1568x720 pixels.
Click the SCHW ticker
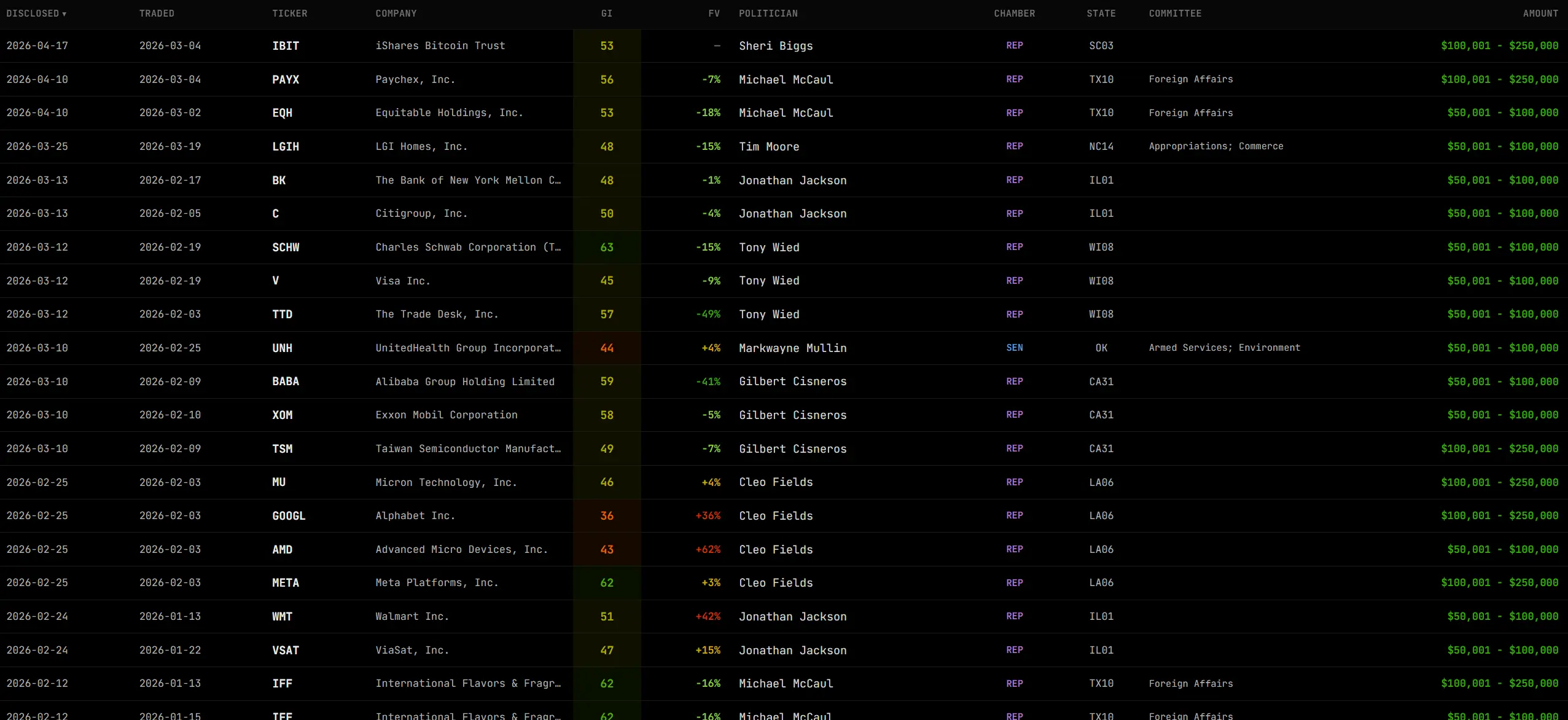286,248
